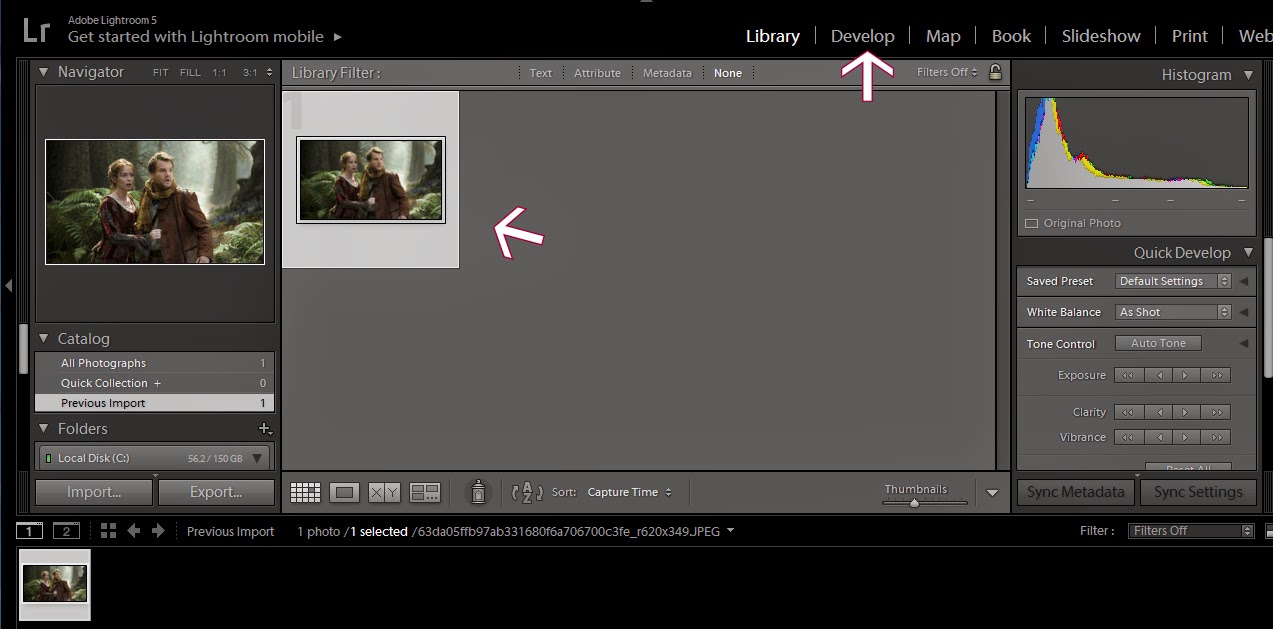Toggle the Original Photo indicator below histogram
The image size is (1273, 629).
1032,223
